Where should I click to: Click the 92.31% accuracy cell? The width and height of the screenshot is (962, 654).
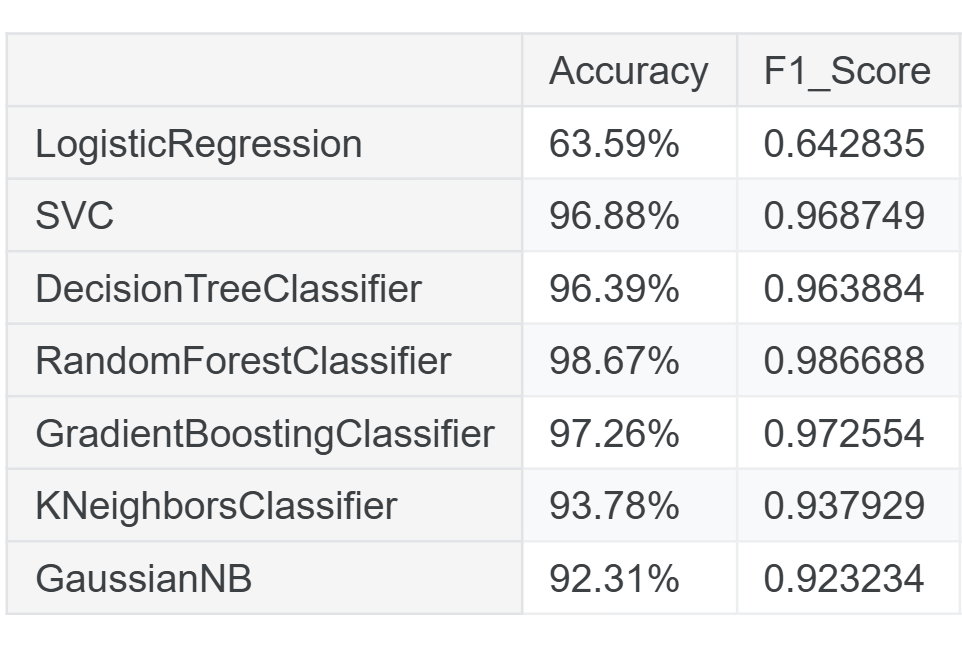tap(629, 578)
